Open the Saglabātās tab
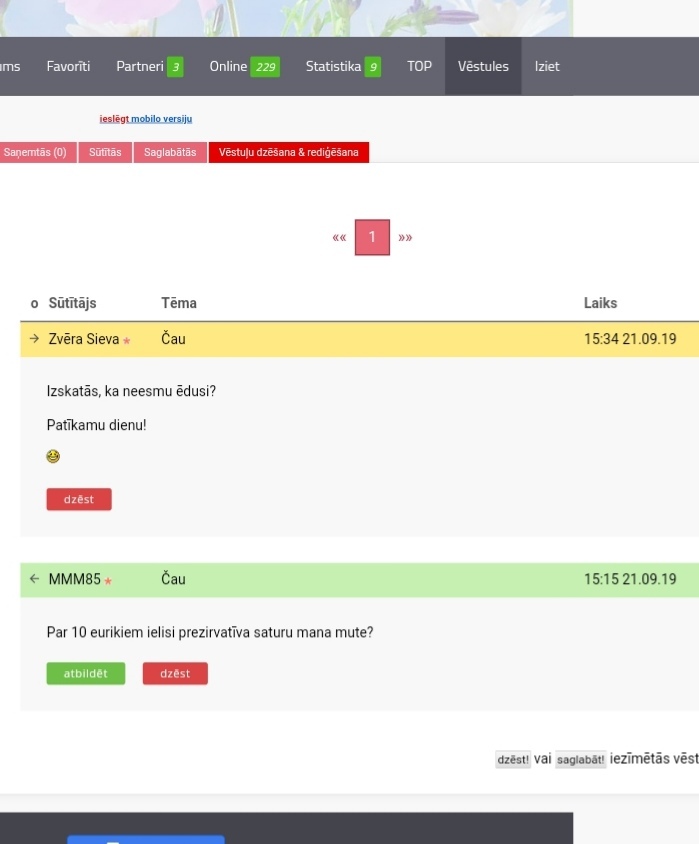 (170, 153)
